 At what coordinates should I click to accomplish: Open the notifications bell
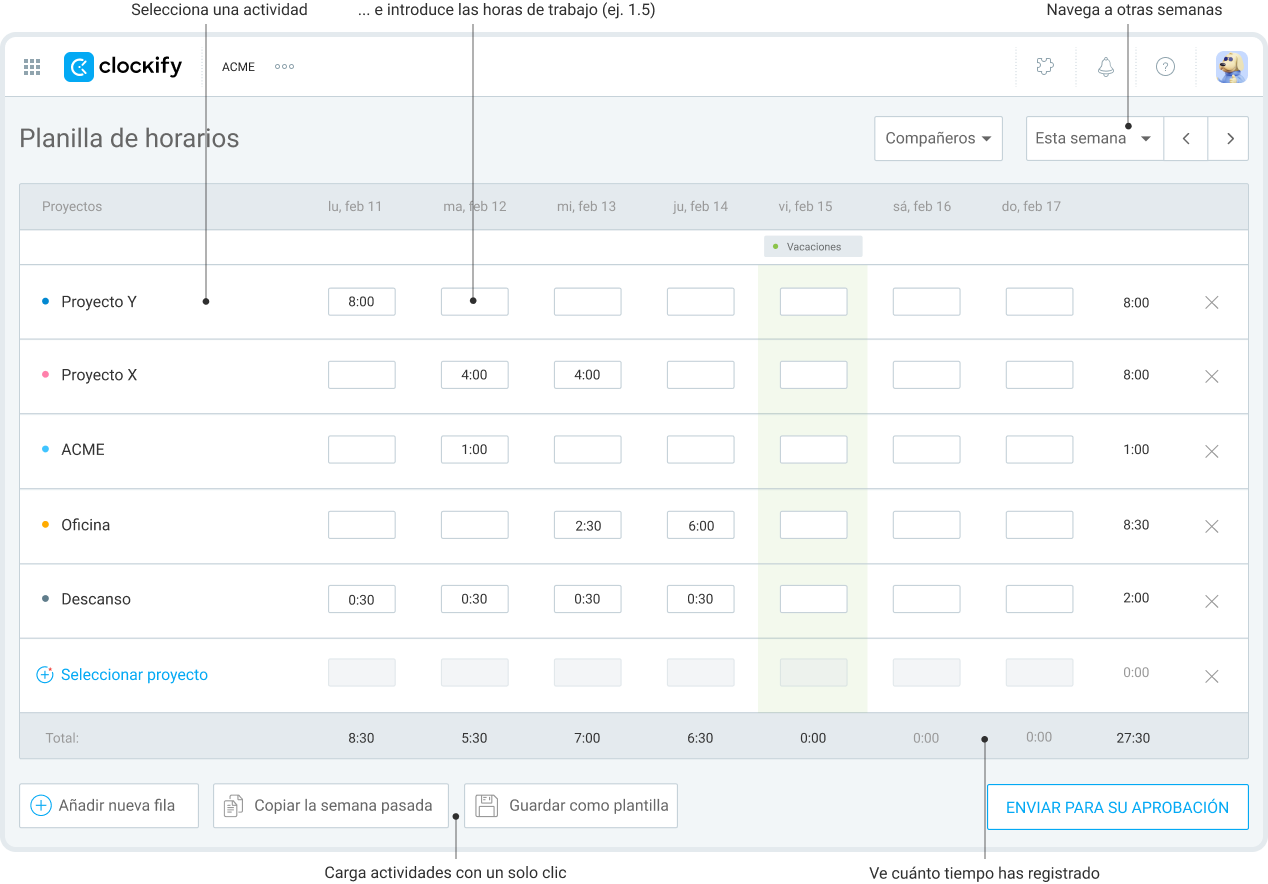point(1105,67)
